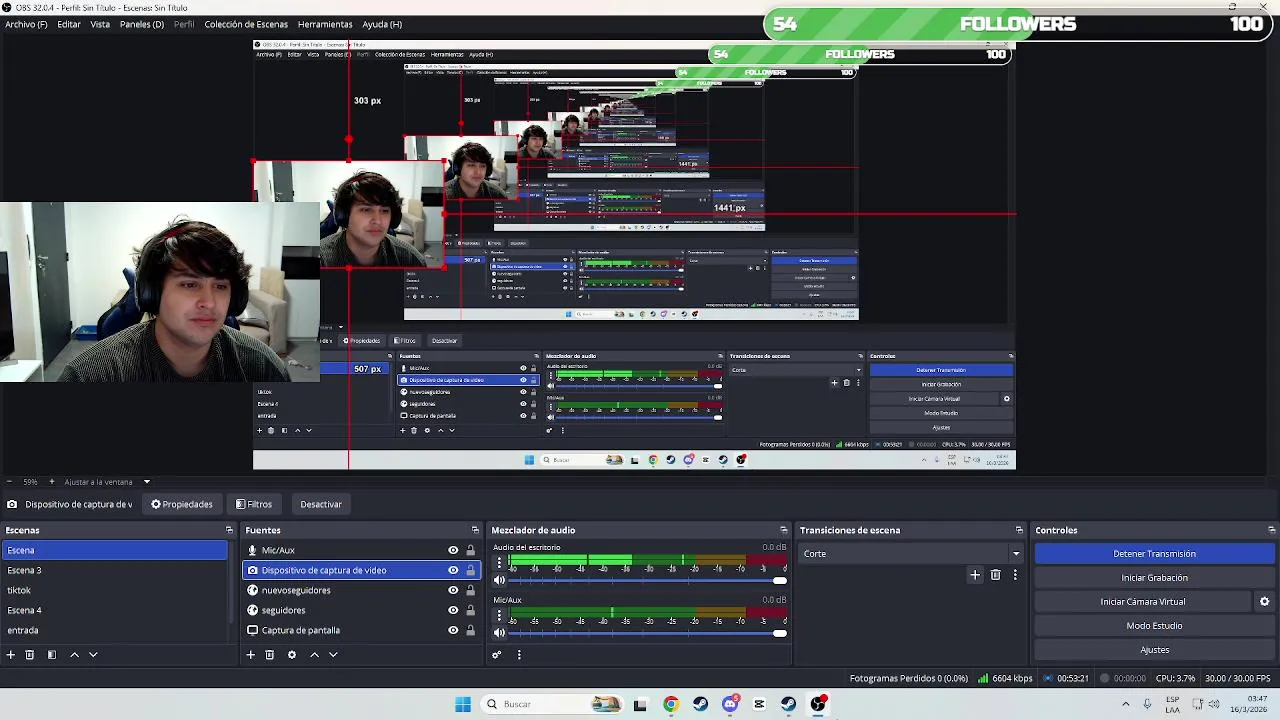The width and height of the screenshot is (1280, 720).
Task: Move scene up with arrow icon
Action: (74, 654)
